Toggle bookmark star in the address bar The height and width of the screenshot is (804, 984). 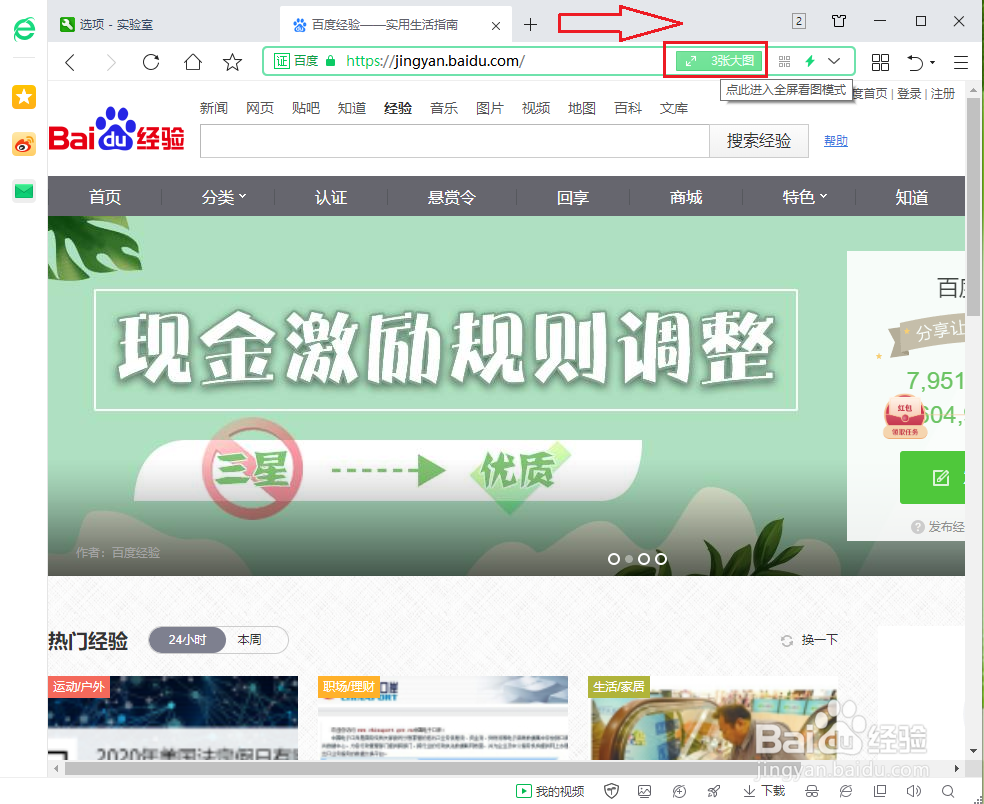[232, 61]
